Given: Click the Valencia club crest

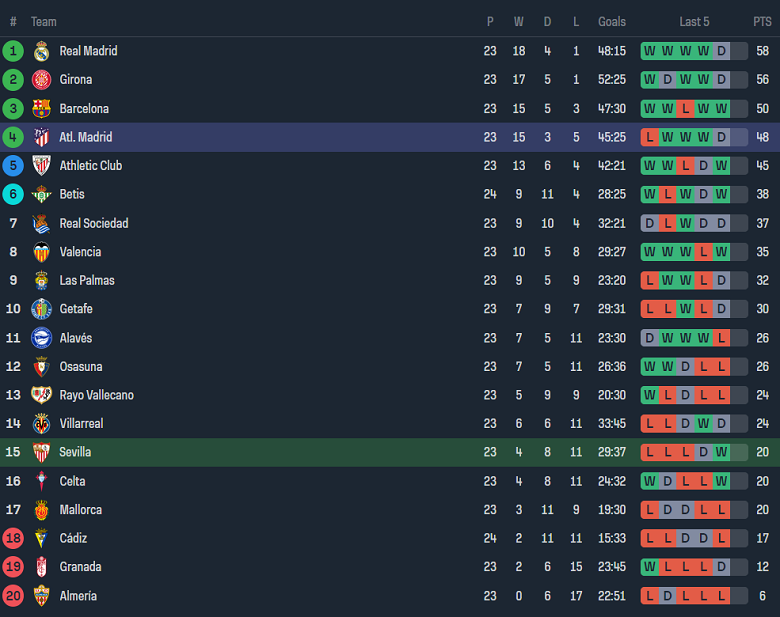Looking at the screenshot, I should click(x=41, y=252).
